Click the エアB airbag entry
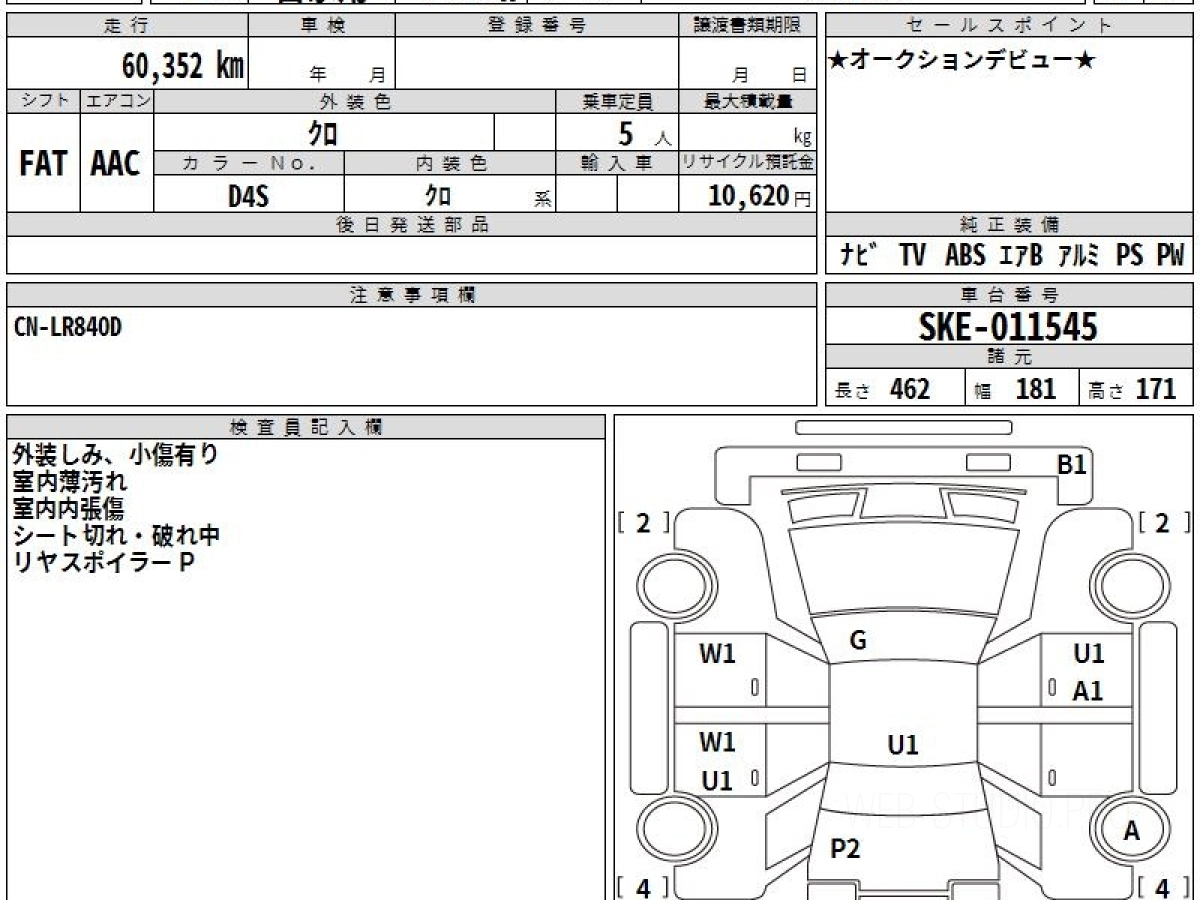 point(1021,256)
